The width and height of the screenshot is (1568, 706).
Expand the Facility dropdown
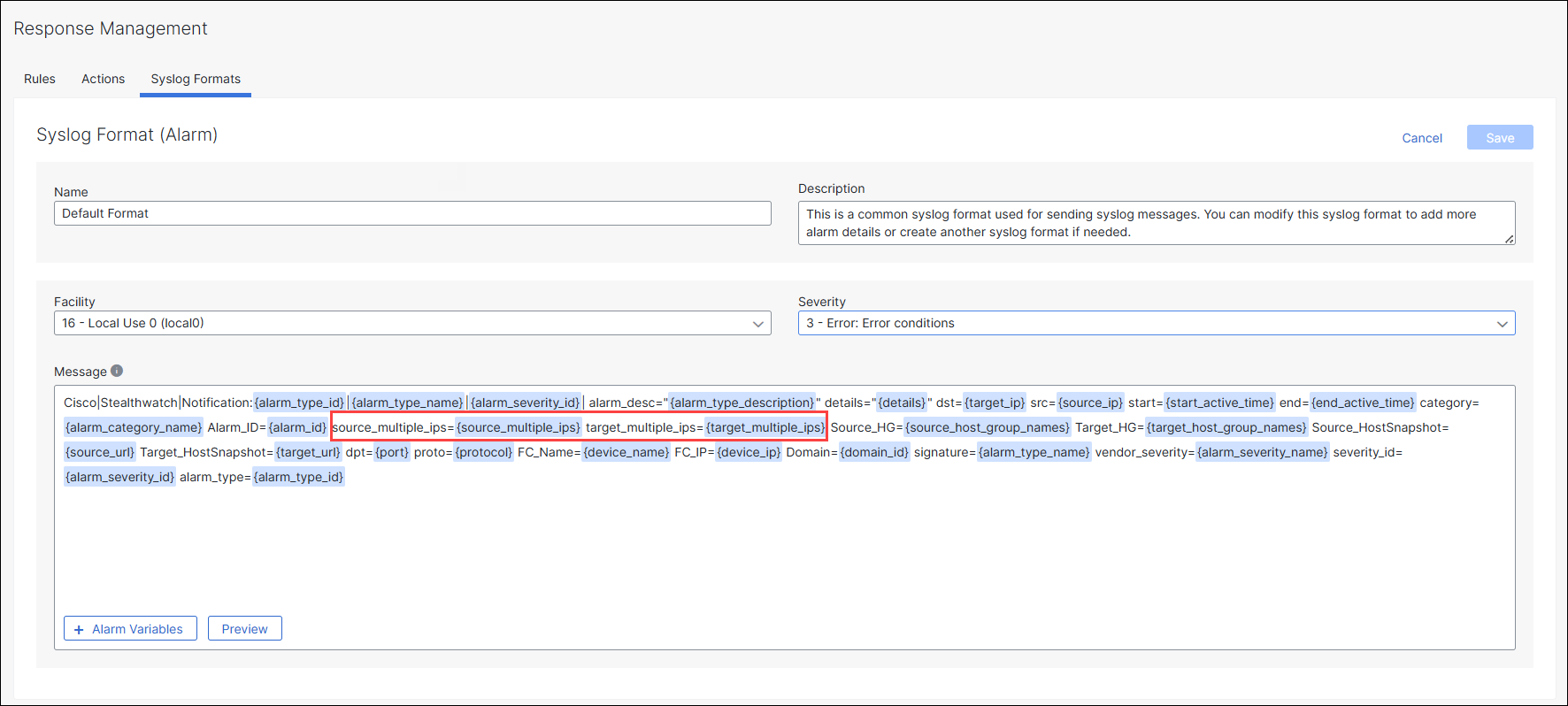pyautogui.click(x=411, y=323)
